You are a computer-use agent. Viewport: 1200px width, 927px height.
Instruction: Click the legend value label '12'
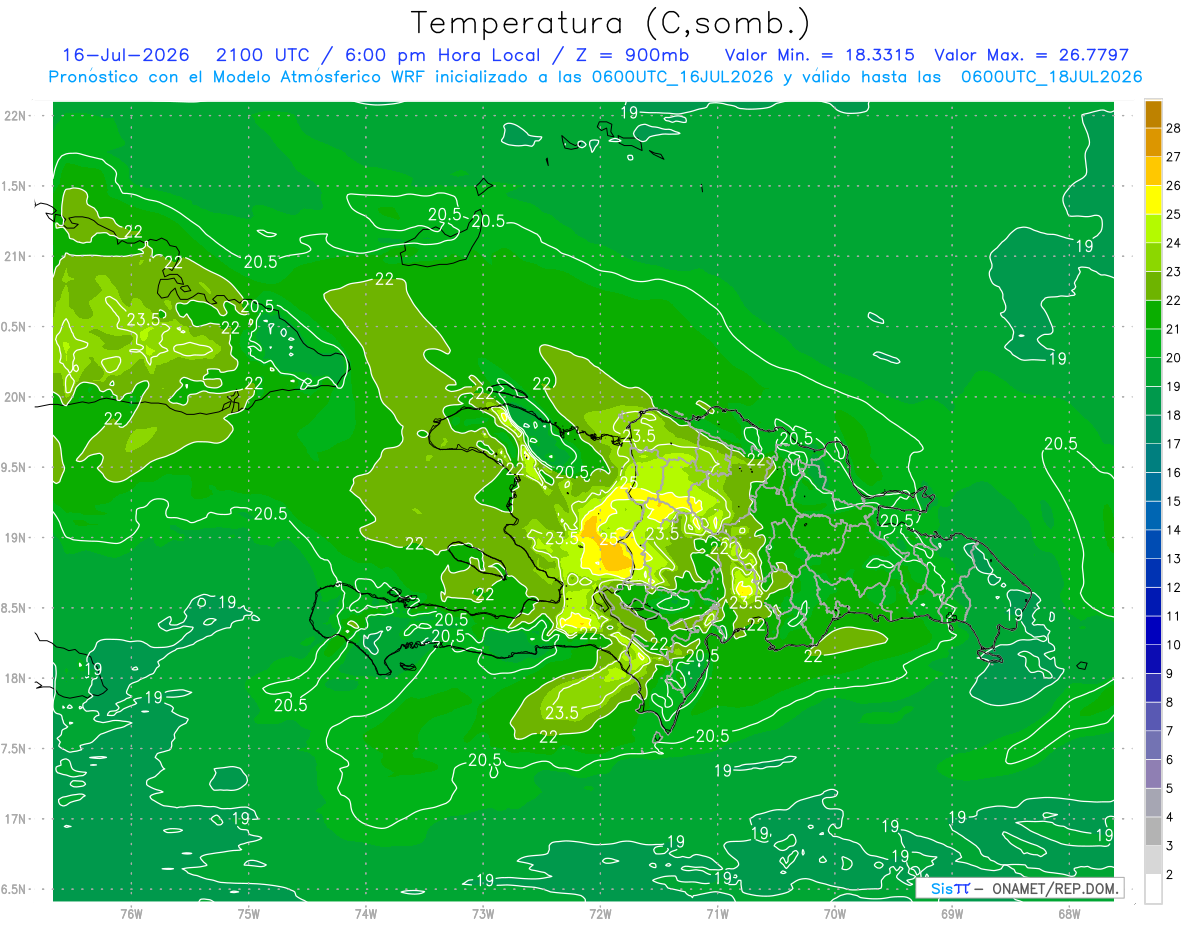coord(1174,587)
